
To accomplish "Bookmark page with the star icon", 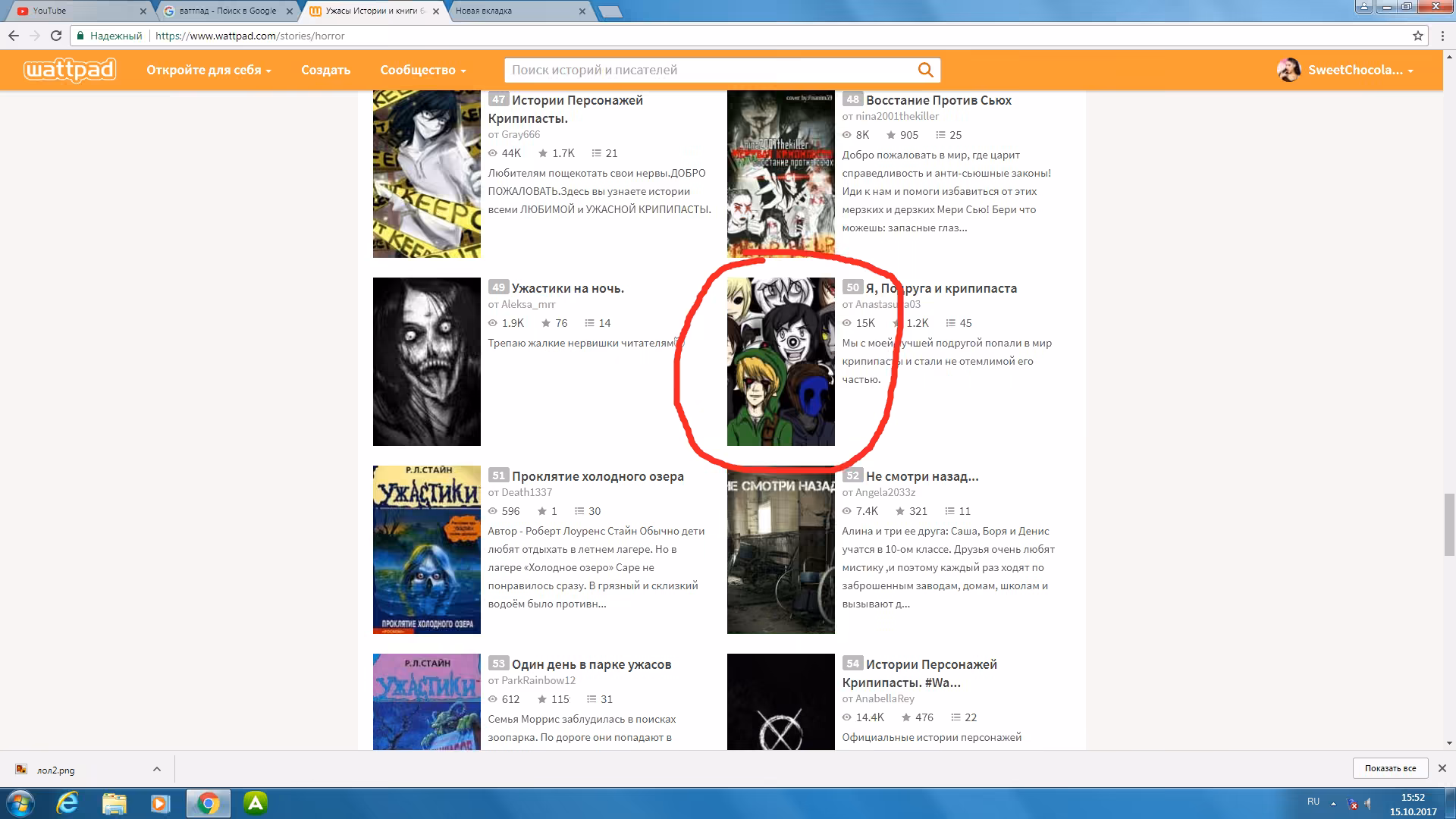I will (x=1417, y=36).
